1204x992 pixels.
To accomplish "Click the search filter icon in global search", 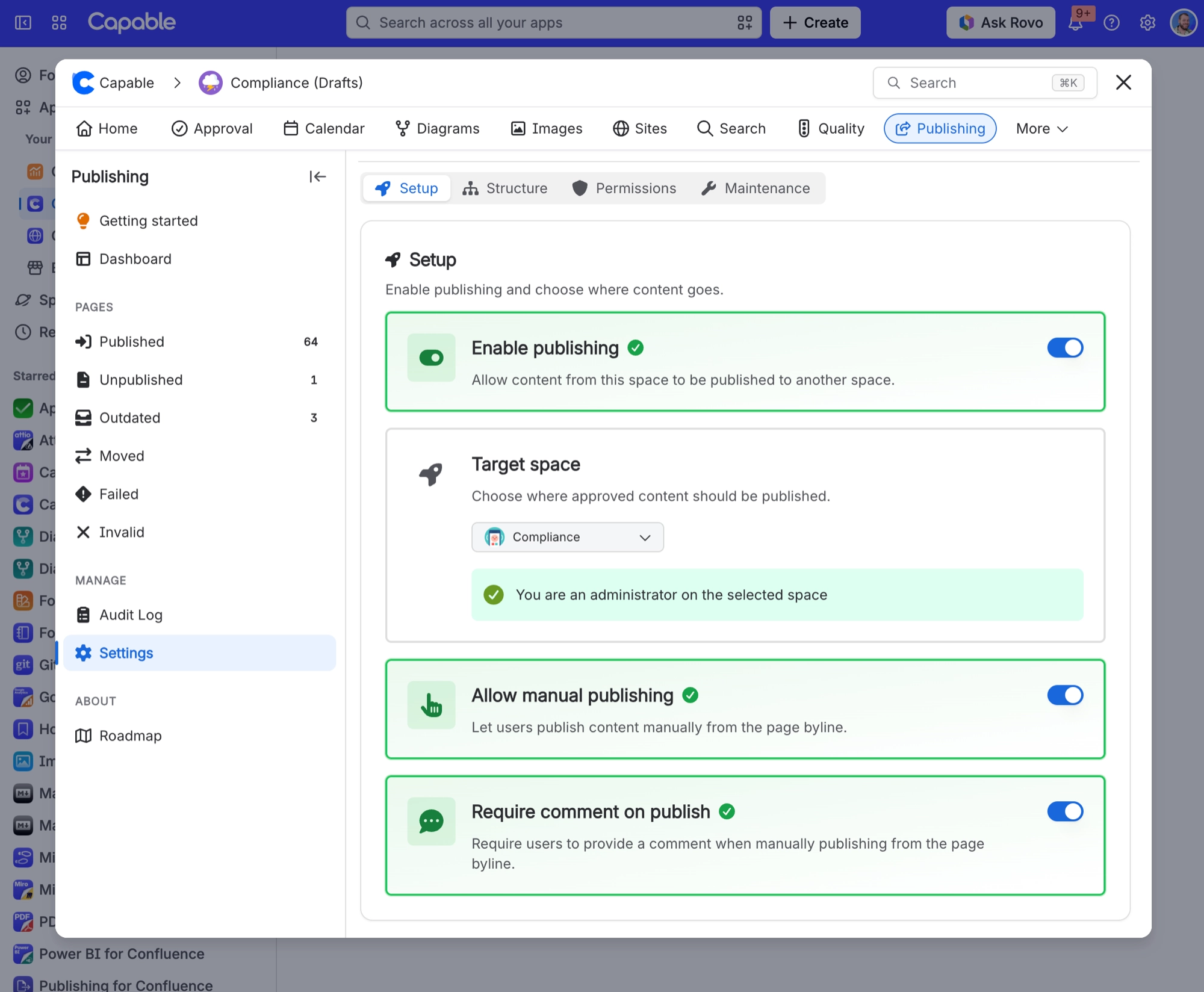I will pyautogui.click(x=745, y=23).
